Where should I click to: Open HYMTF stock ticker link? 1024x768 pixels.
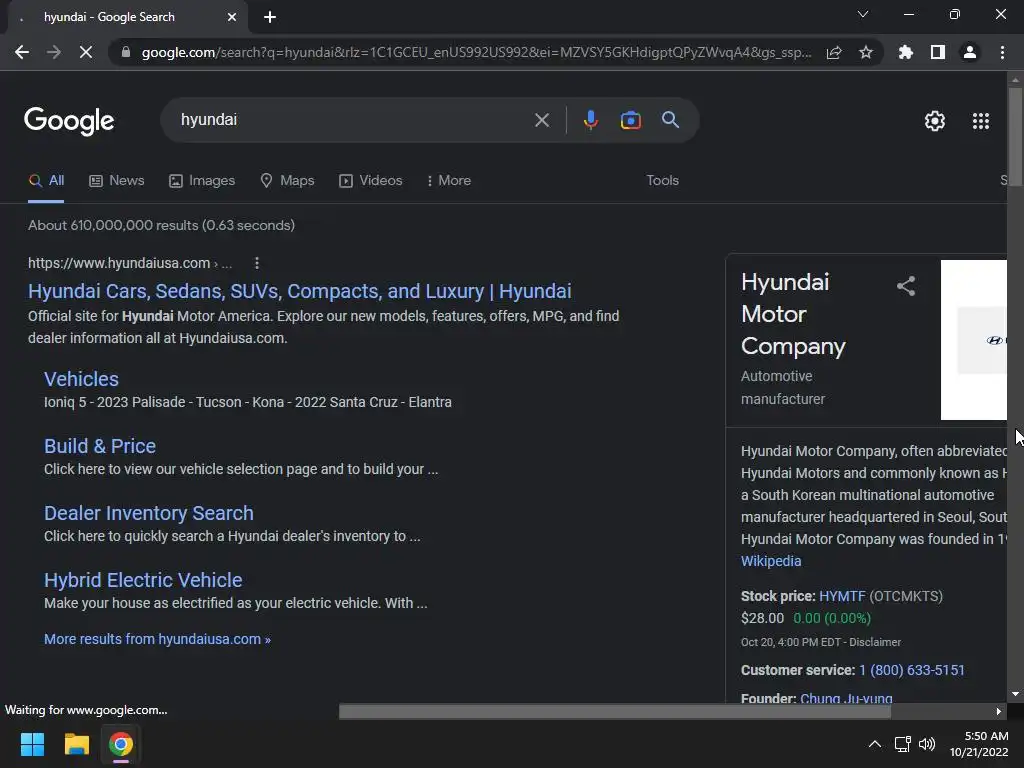(842, 596)
